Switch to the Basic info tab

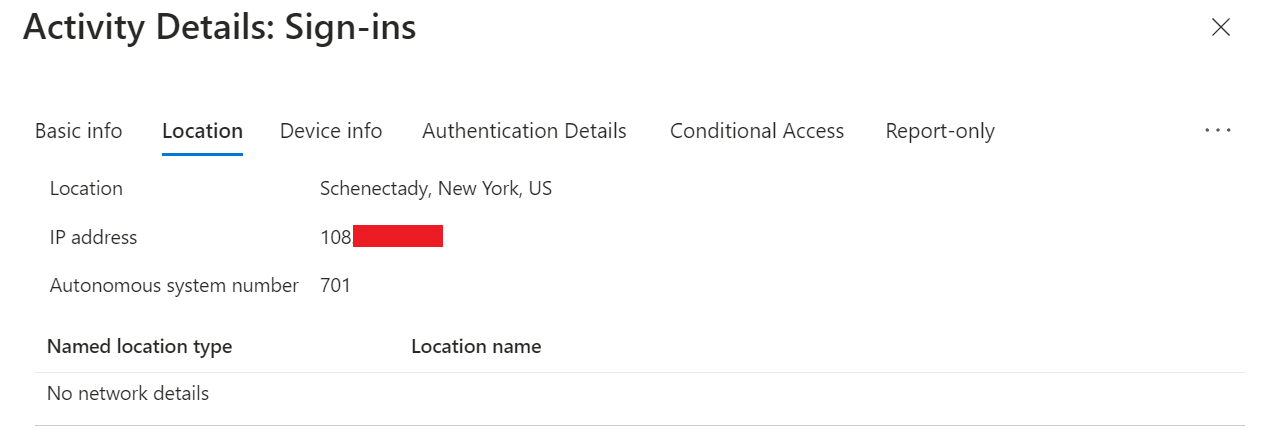point(78,131)
